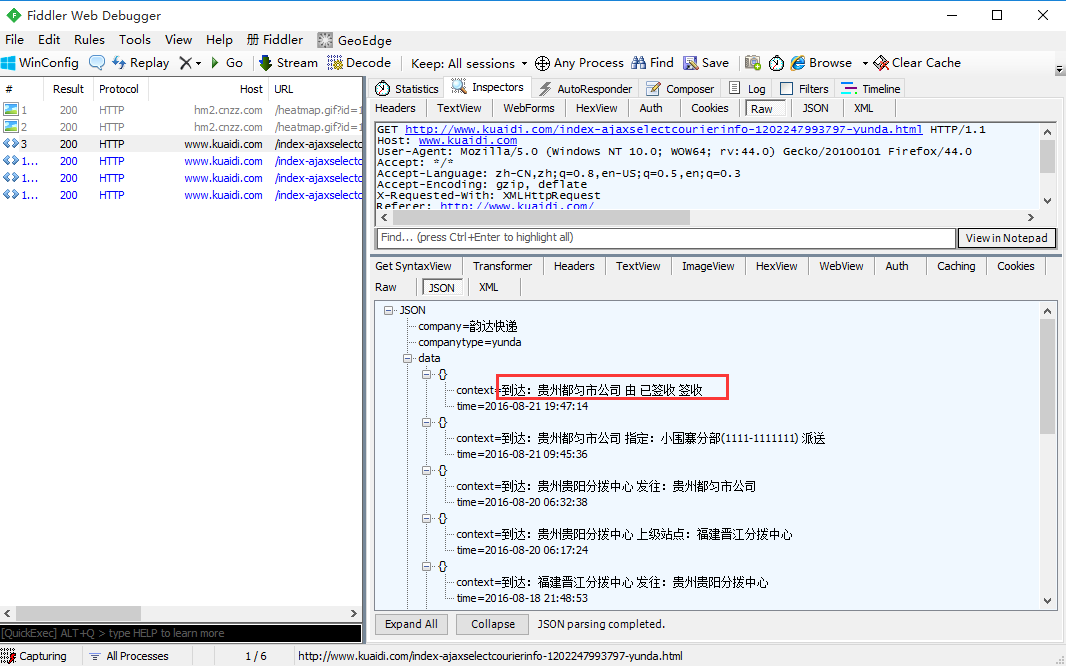Replay the selected session
Screen dimensions: 1066x666
(x=141, y=63)
